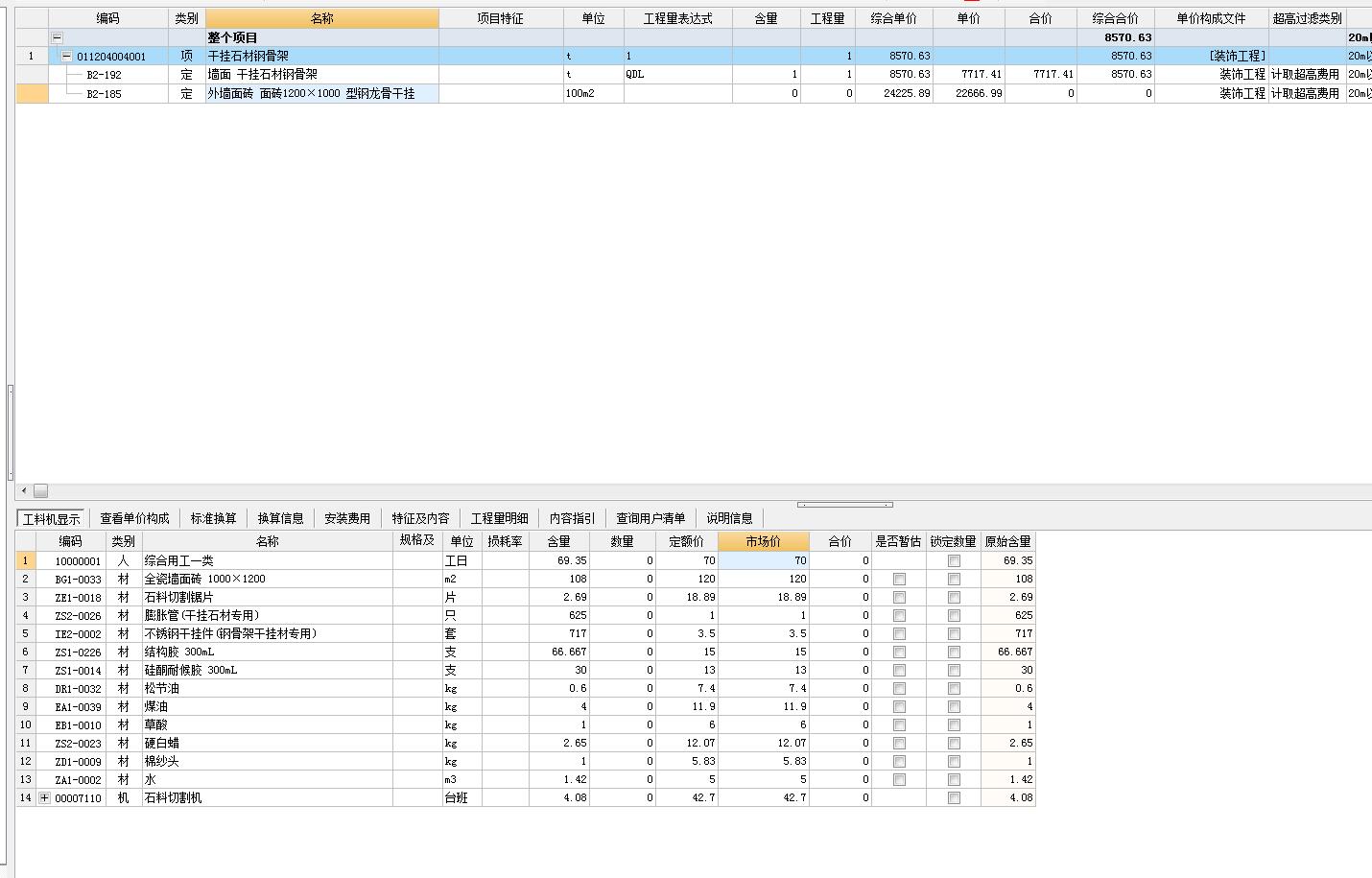
Task: Select the B2-185 quota code cell
Action: pos(108,93)
